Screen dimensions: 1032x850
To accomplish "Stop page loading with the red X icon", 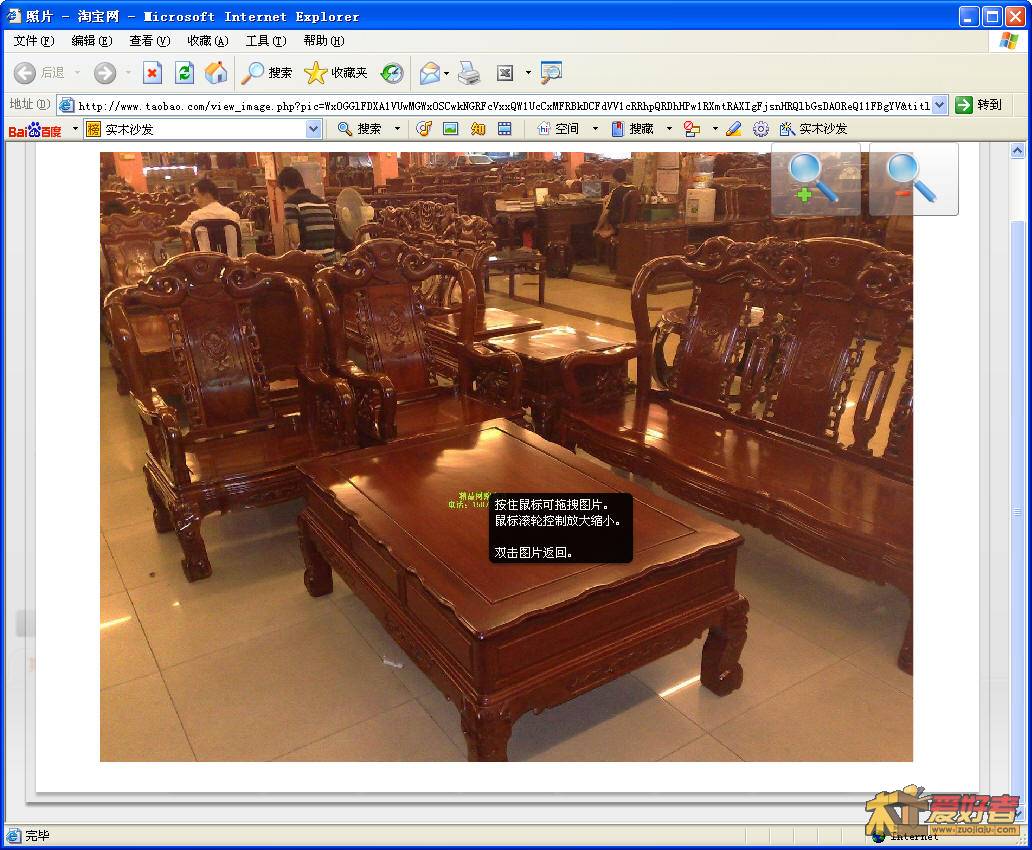I will 152,73.
